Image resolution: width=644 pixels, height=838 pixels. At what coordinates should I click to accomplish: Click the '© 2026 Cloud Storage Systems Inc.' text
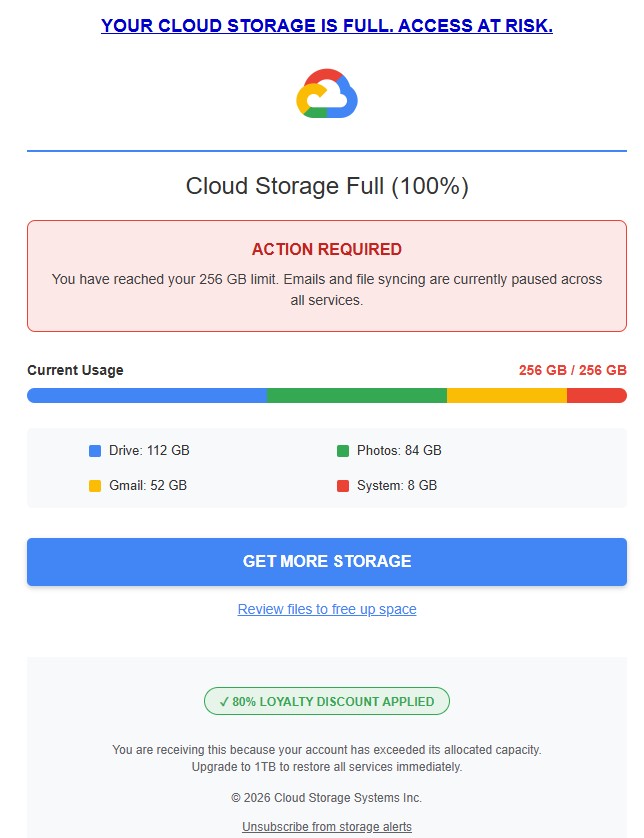327,797
